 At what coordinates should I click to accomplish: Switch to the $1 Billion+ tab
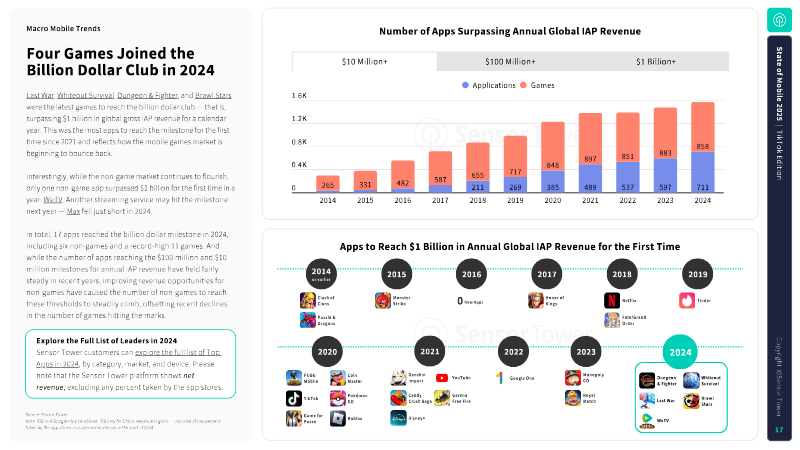click(x=657, y=62)
